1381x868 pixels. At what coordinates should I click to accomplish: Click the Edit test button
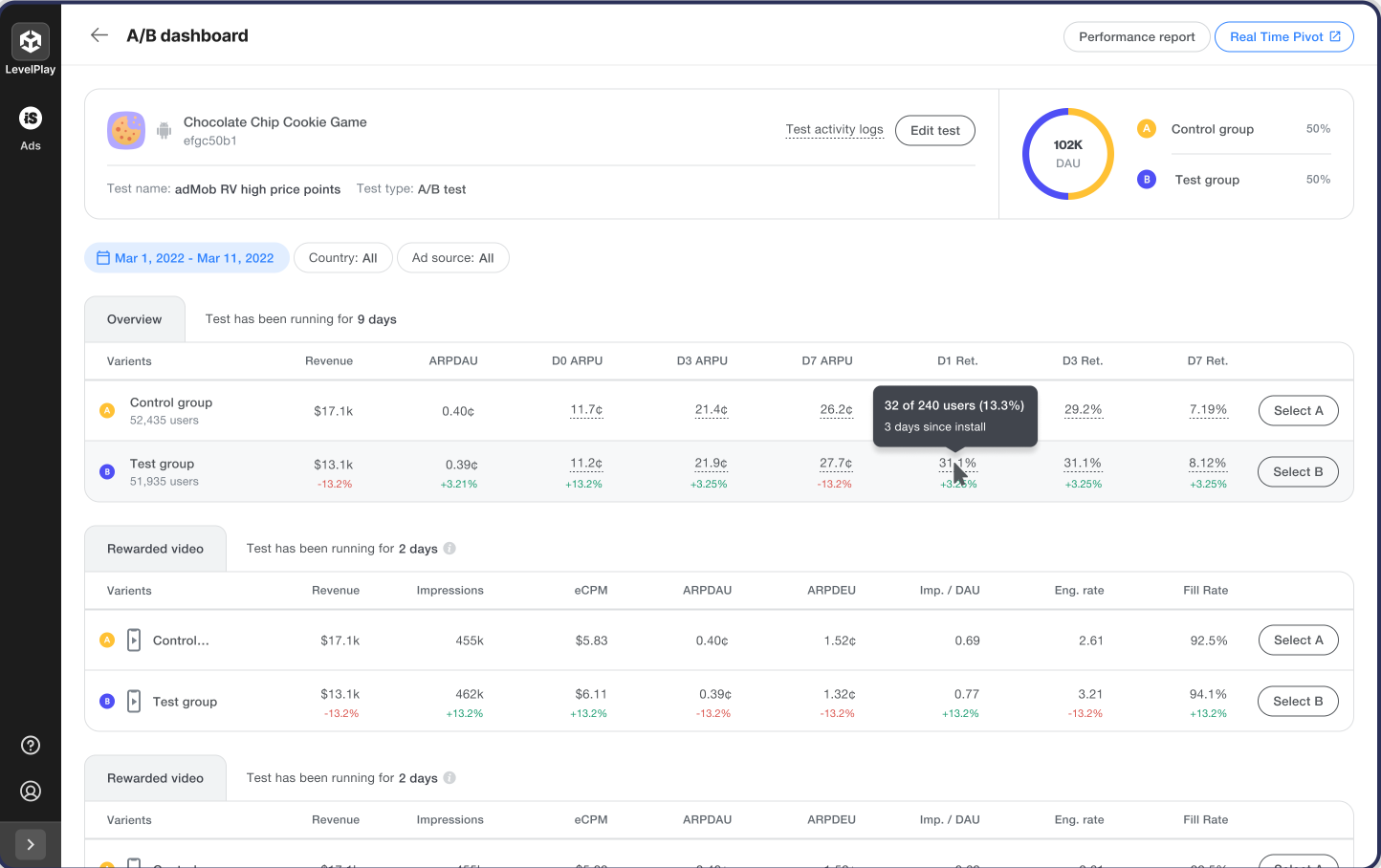click(934, 131)
